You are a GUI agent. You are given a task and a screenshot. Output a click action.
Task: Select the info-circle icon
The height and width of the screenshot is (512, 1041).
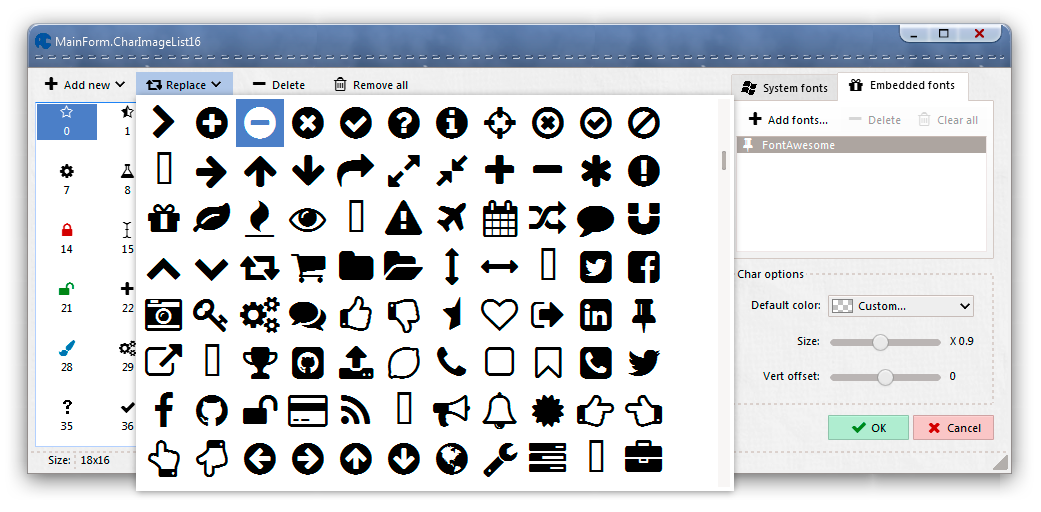pyautogui.click(x=451, y=123)
